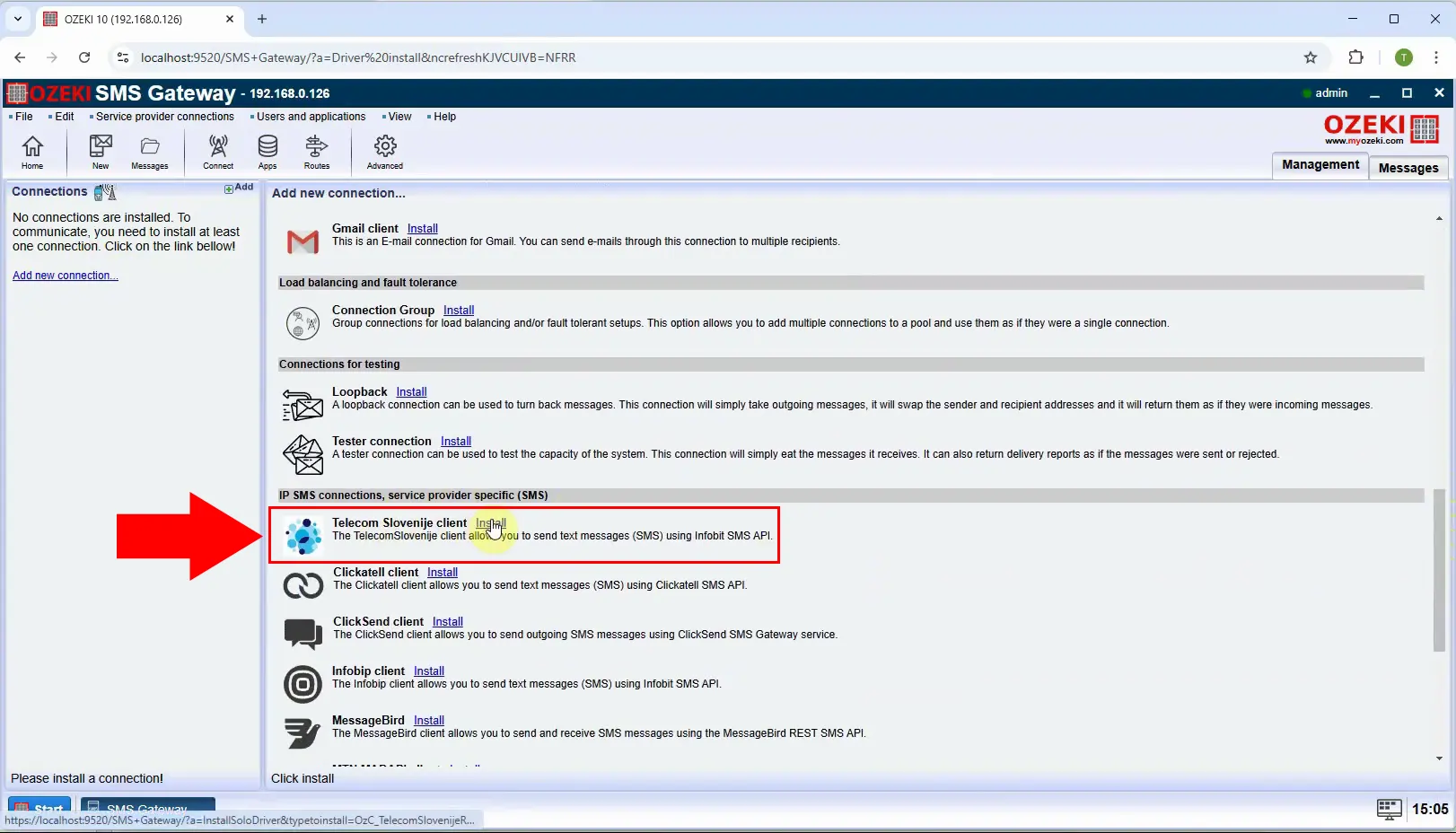Screen dimensions: 1456x833
Task: Open the File menu
Action: coord(23,117)
